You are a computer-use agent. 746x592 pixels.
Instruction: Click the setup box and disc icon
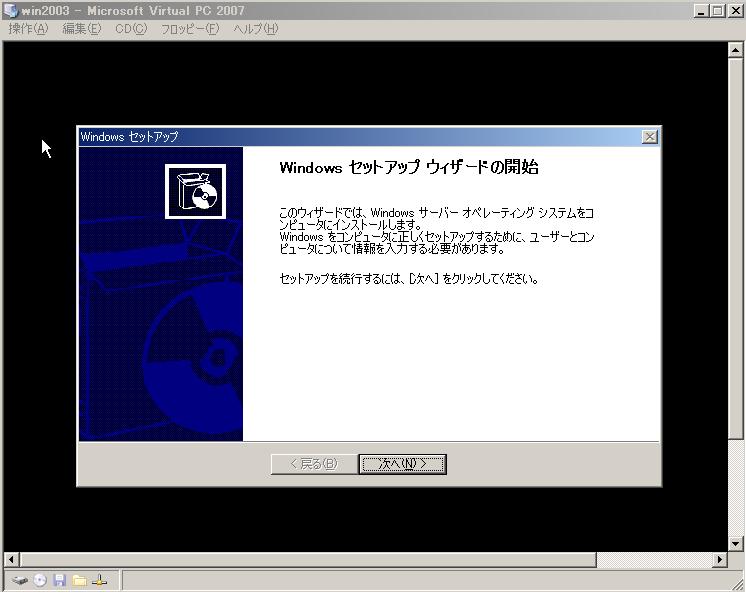[x=196, y=191]
